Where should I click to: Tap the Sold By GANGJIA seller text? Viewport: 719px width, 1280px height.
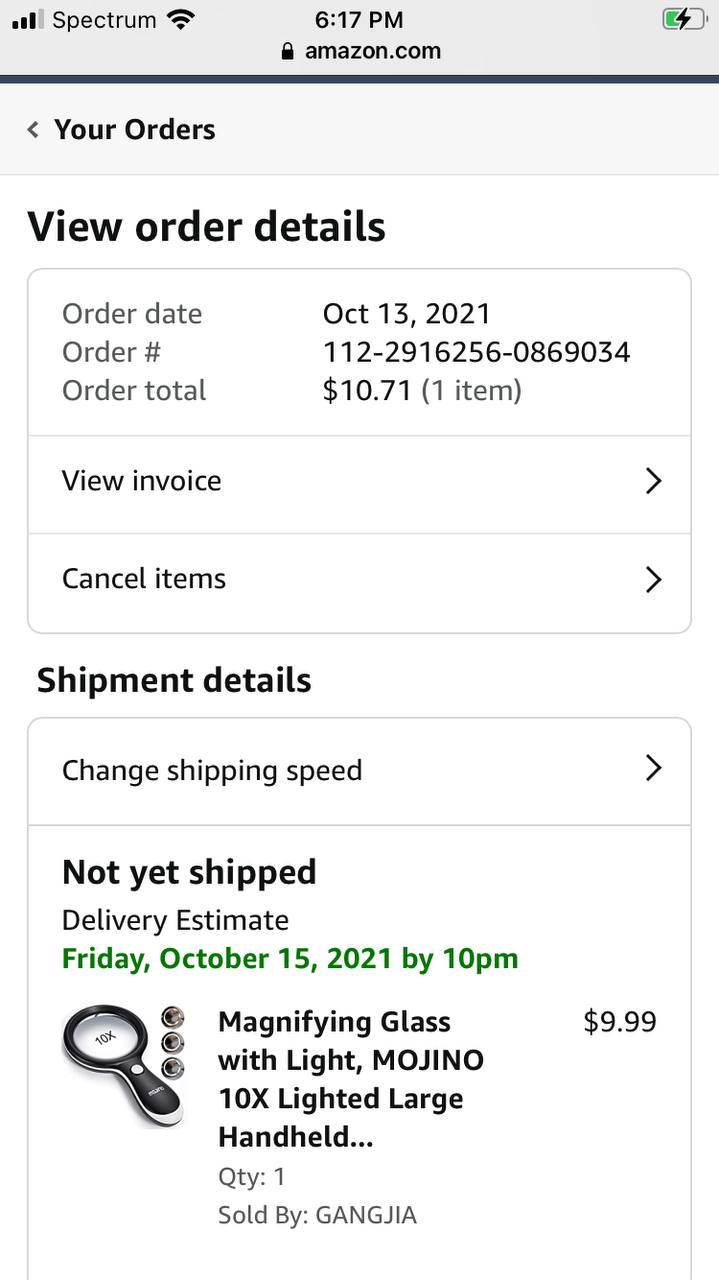coord(317,1215)
